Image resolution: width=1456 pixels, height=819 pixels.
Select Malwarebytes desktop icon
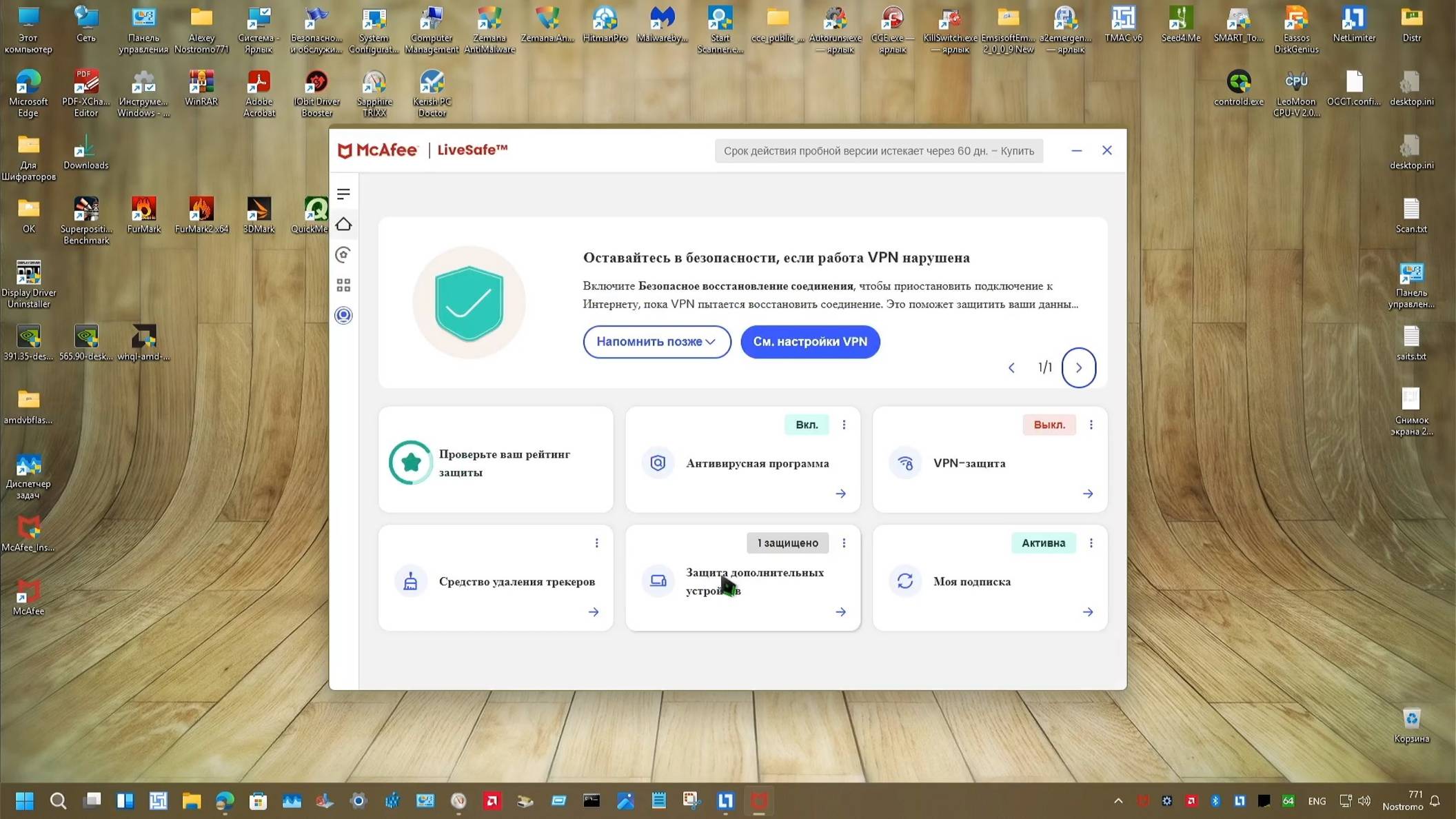point(662,25)
